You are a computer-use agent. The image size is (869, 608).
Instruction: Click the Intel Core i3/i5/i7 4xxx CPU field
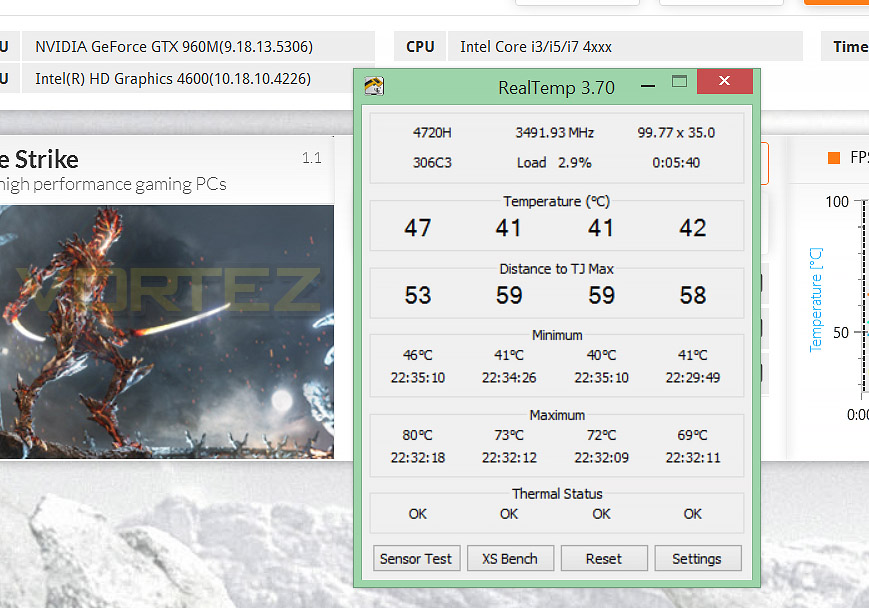625,47
